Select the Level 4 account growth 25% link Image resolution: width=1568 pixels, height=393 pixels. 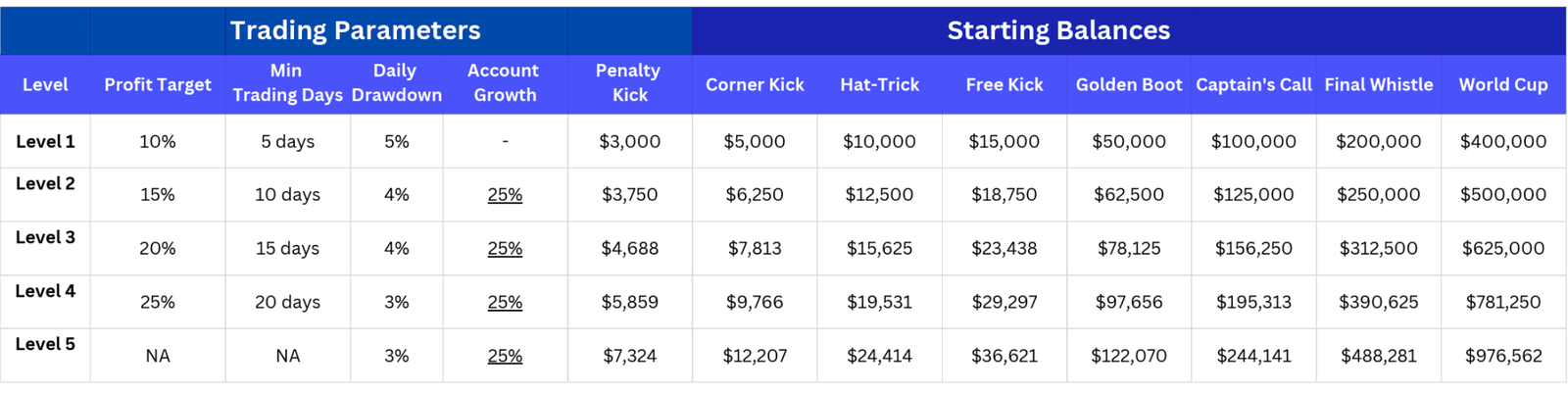pyautogui.click(x=505, y=303)
